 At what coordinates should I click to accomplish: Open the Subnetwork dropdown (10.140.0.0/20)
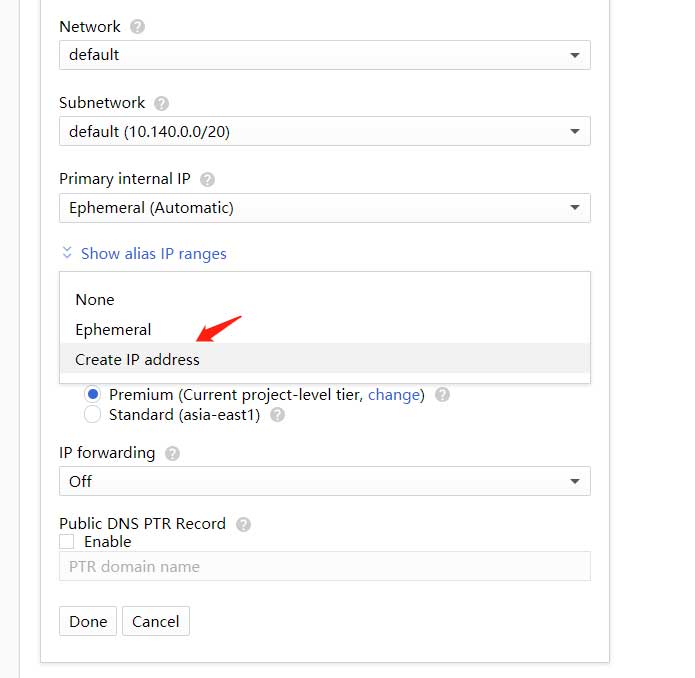pos(324,131)
